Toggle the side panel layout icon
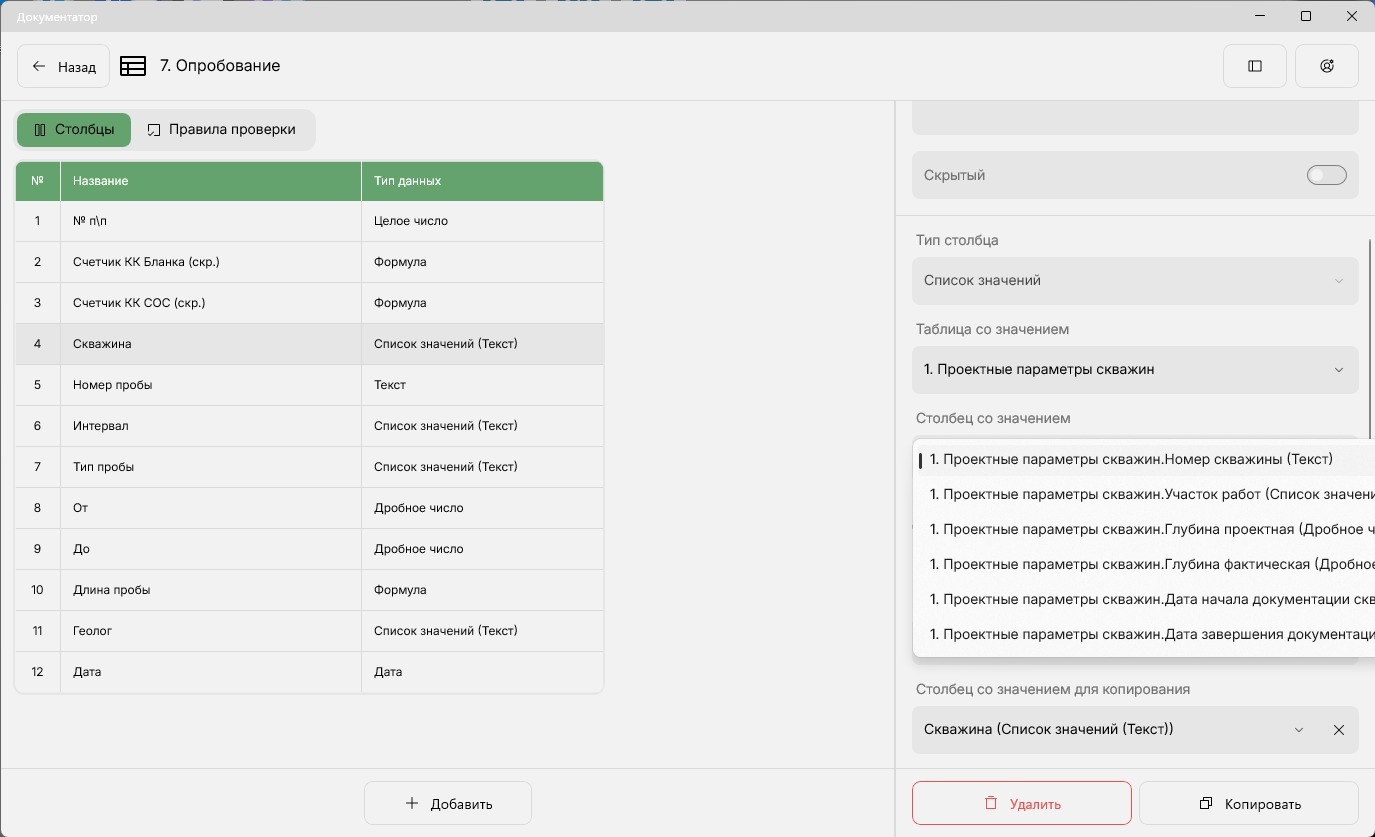Viewport: 1375px width, 837px height. [1254, 66]
